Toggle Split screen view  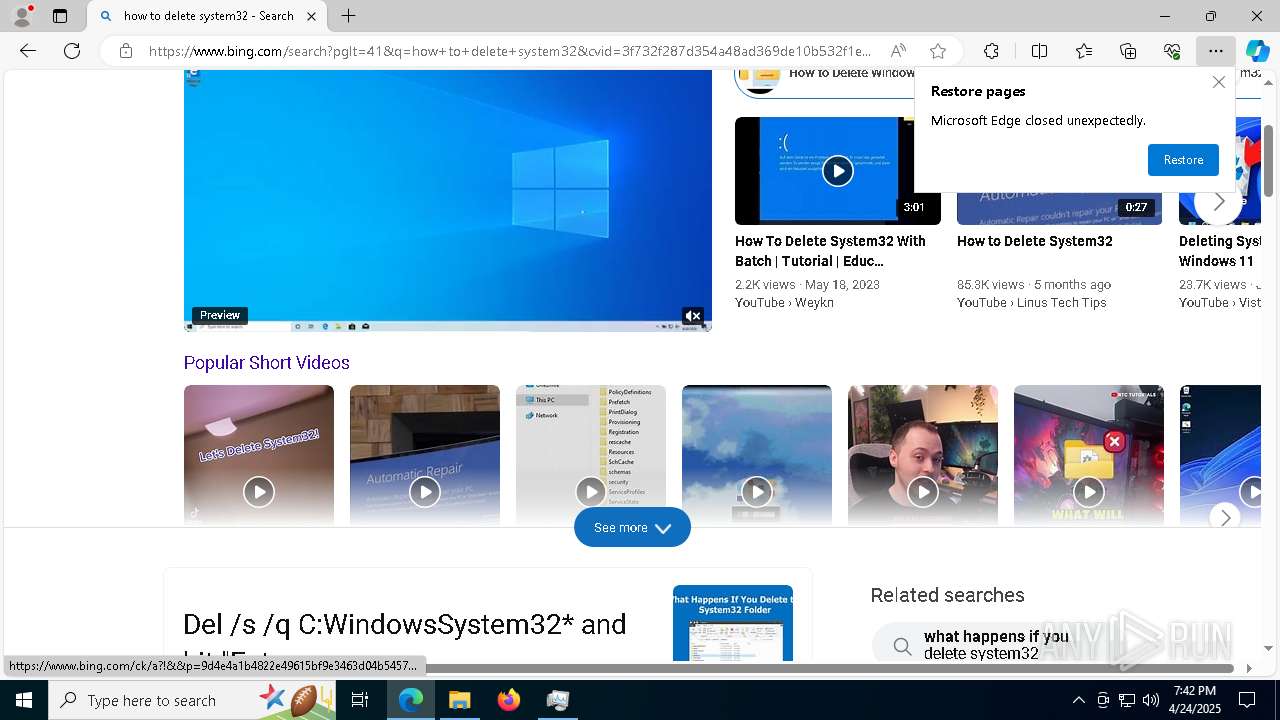1039,51
